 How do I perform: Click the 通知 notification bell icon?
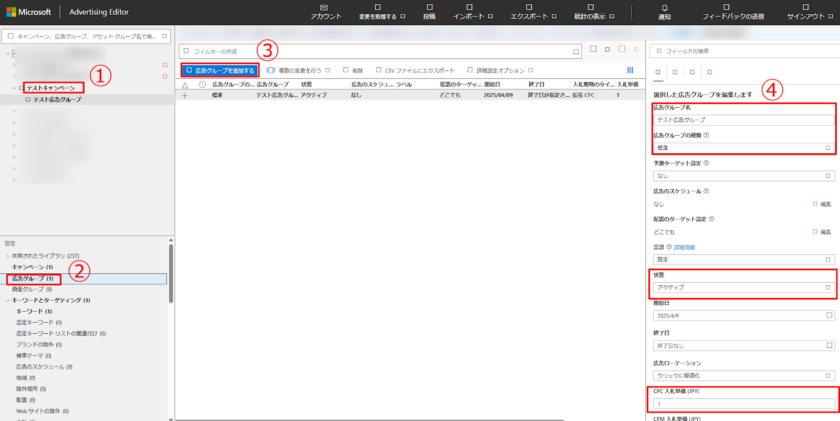point(665,7)
